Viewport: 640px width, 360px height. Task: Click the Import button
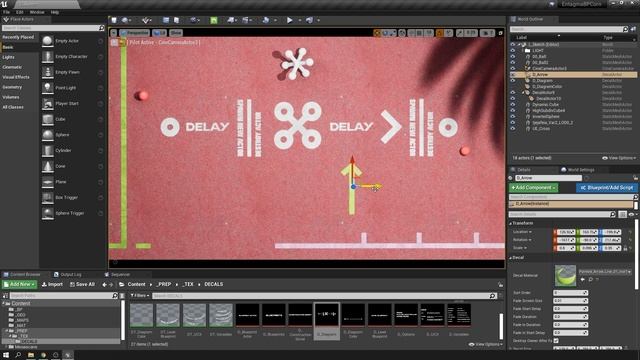(x=52, y=284)
